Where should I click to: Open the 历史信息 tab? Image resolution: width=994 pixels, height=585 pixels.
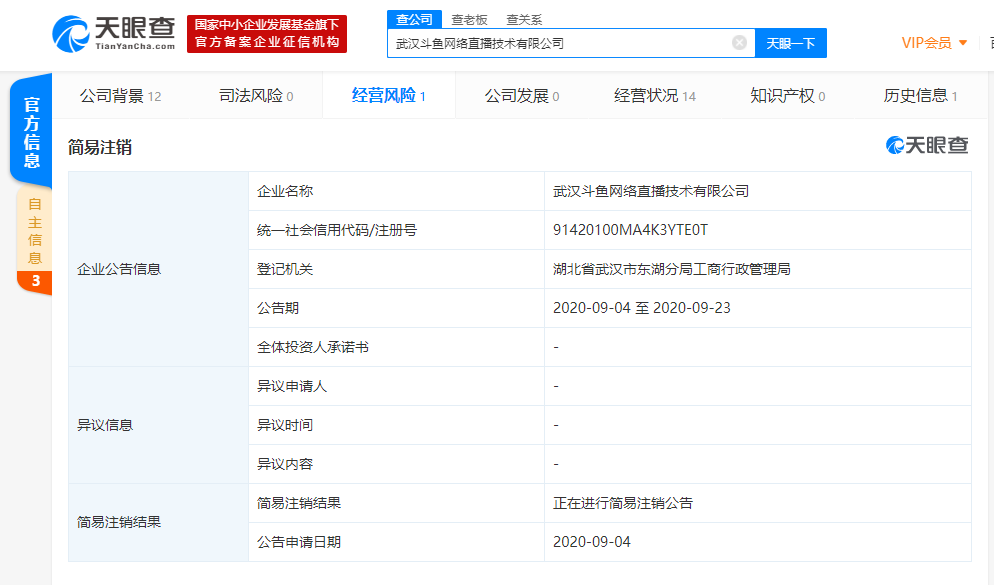point(920,96)
